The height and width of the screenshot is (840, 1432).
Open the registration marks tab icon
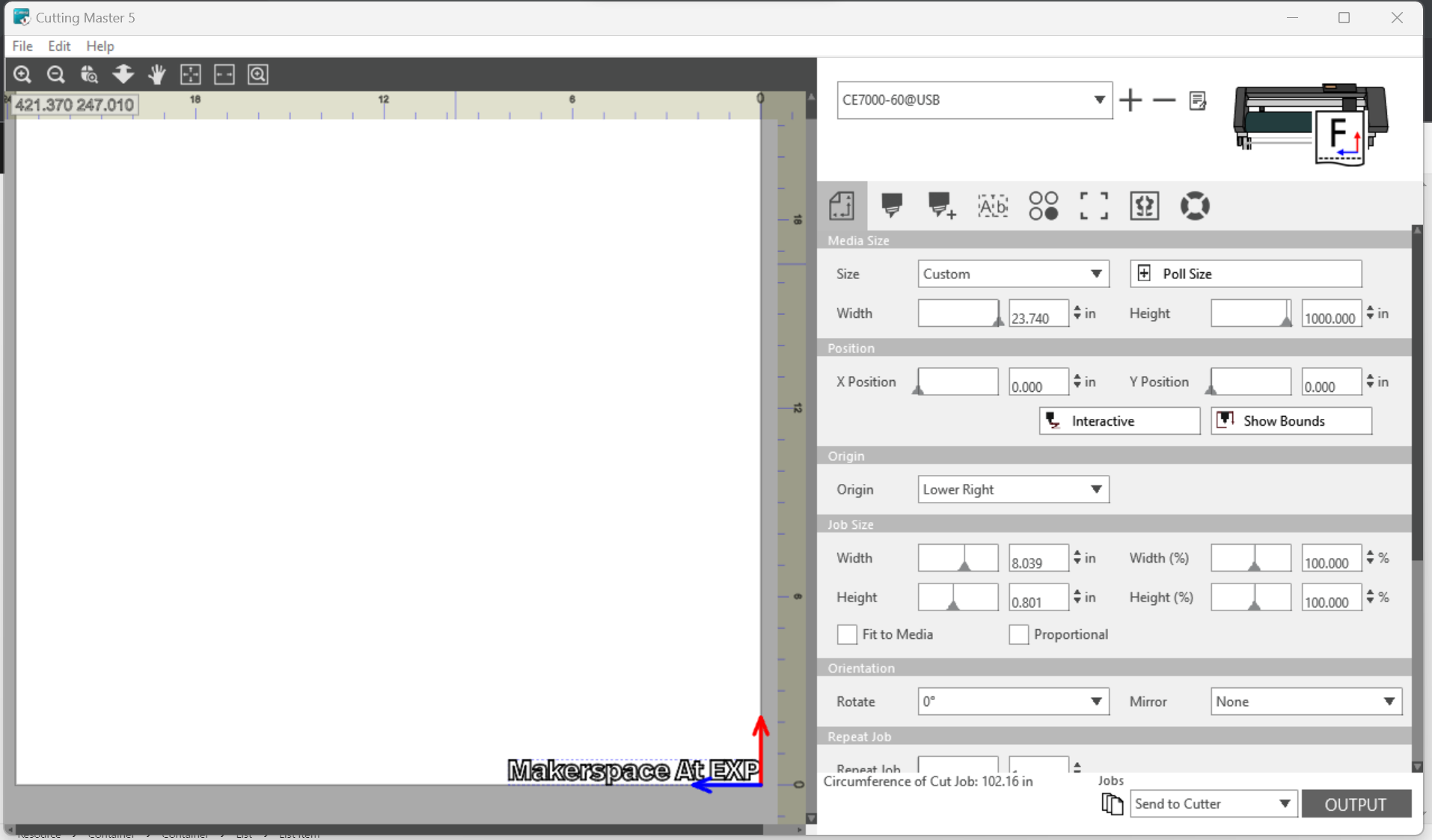(x=1094, y=206)
